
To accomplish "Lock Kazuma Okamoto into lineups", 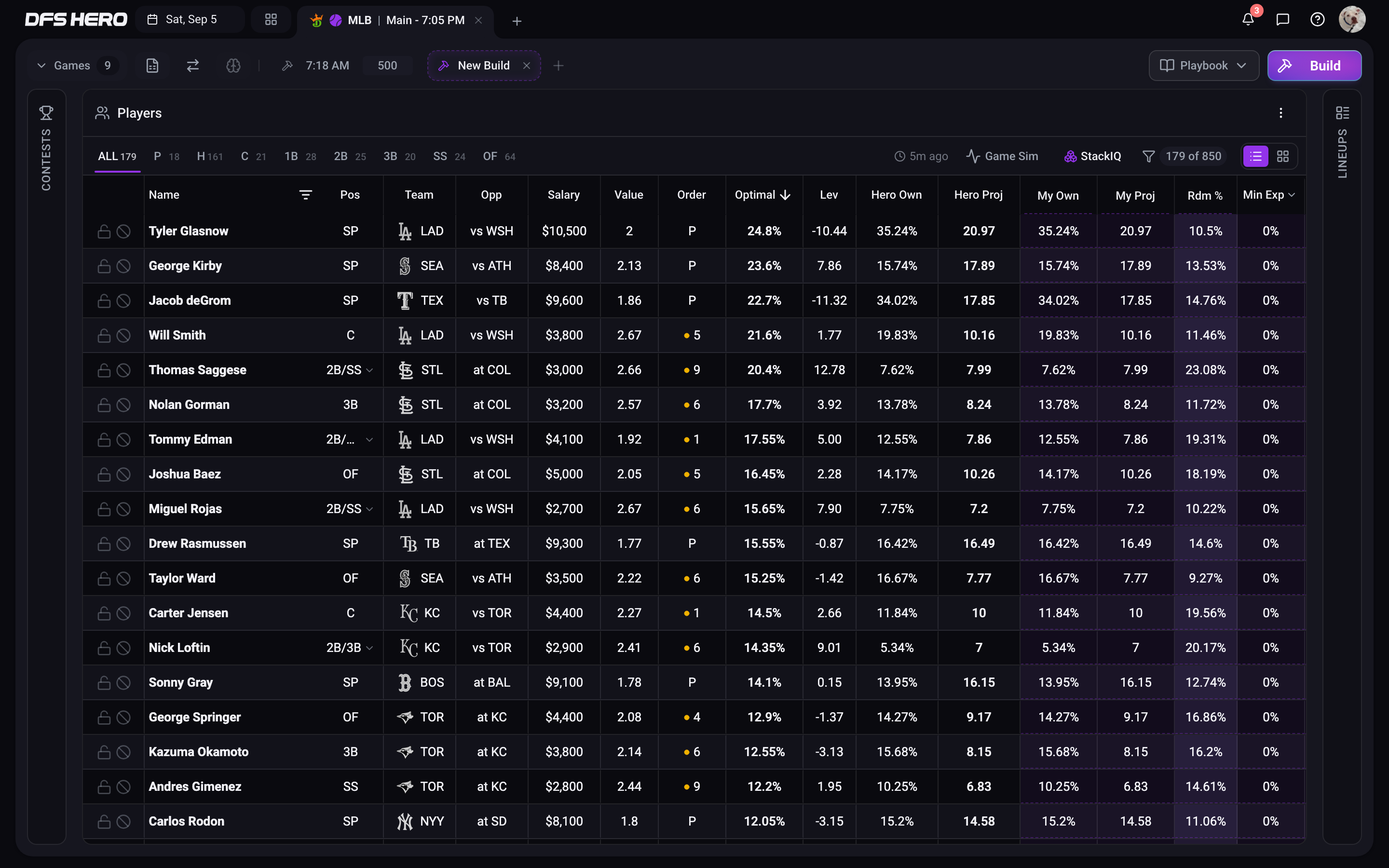I will 104,752.
